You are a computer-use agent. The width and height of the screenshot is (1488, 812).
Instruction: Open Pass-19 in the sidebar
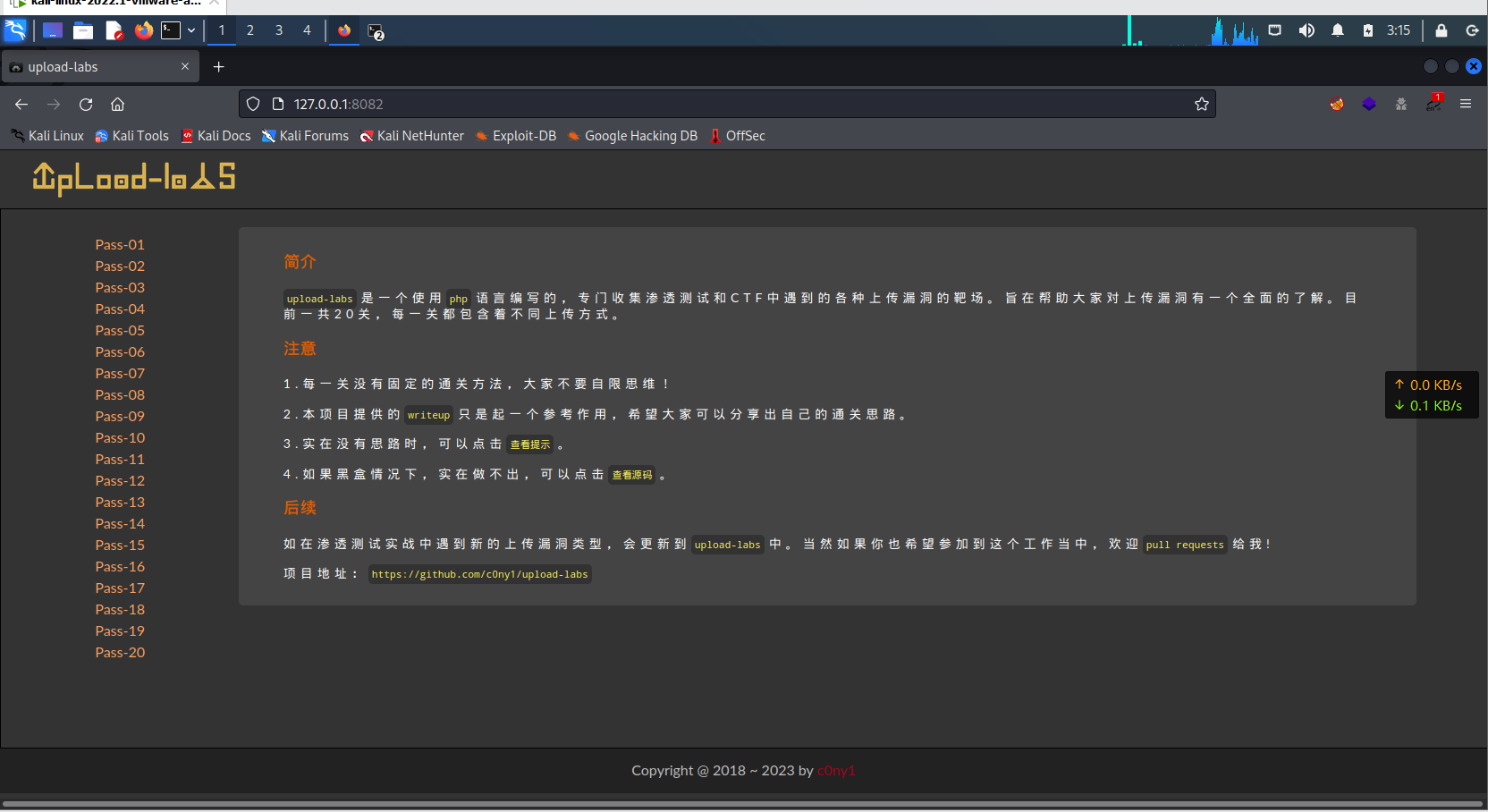[x=120, y=631]
